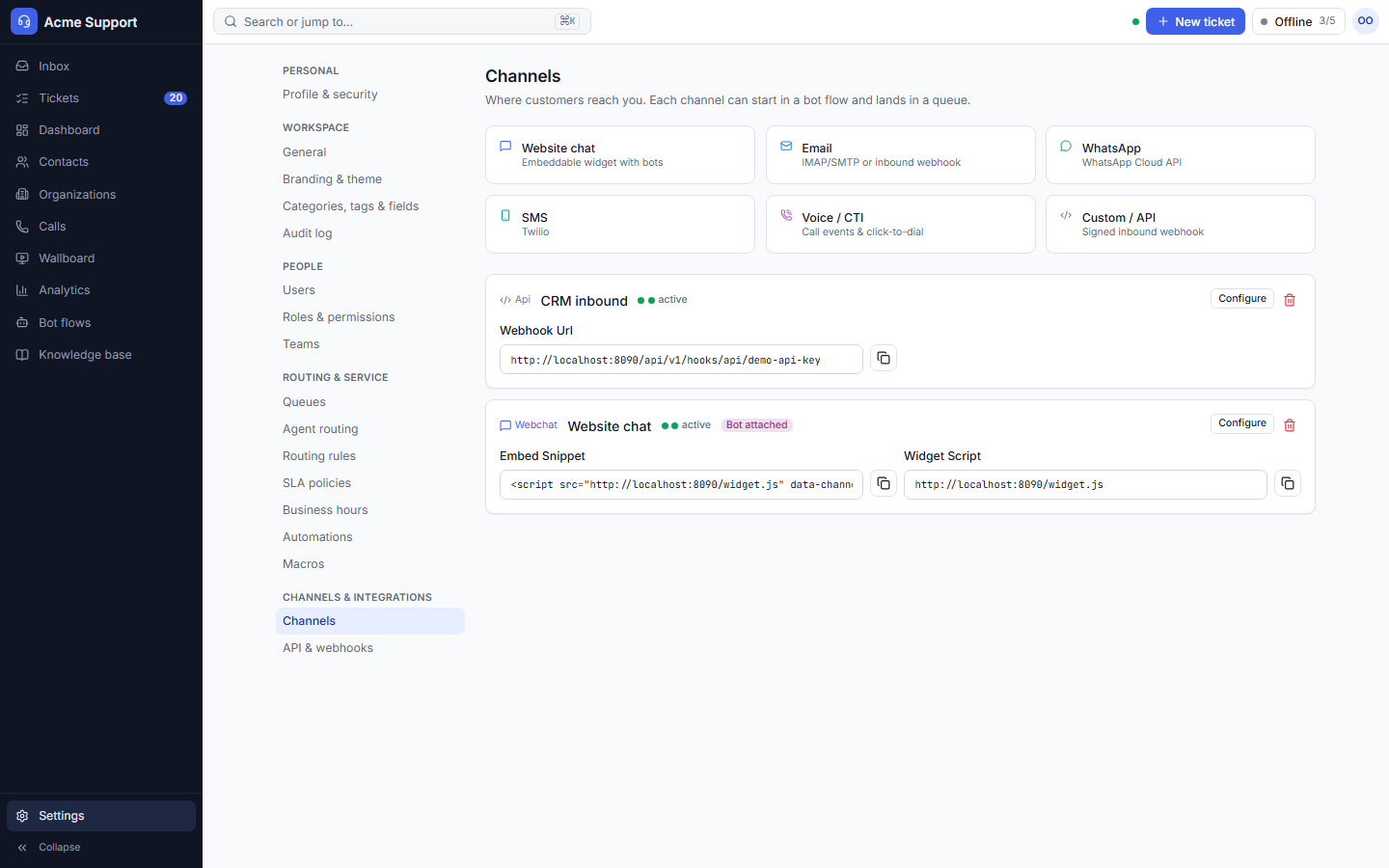Add a Voice / CTI channel card

[900, 224]
